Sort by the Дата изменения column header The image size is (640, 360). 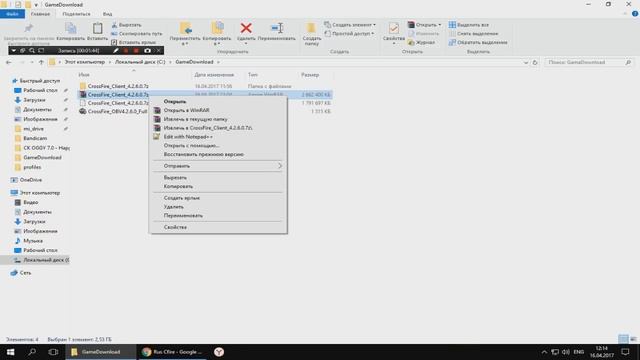coord(214,75)
